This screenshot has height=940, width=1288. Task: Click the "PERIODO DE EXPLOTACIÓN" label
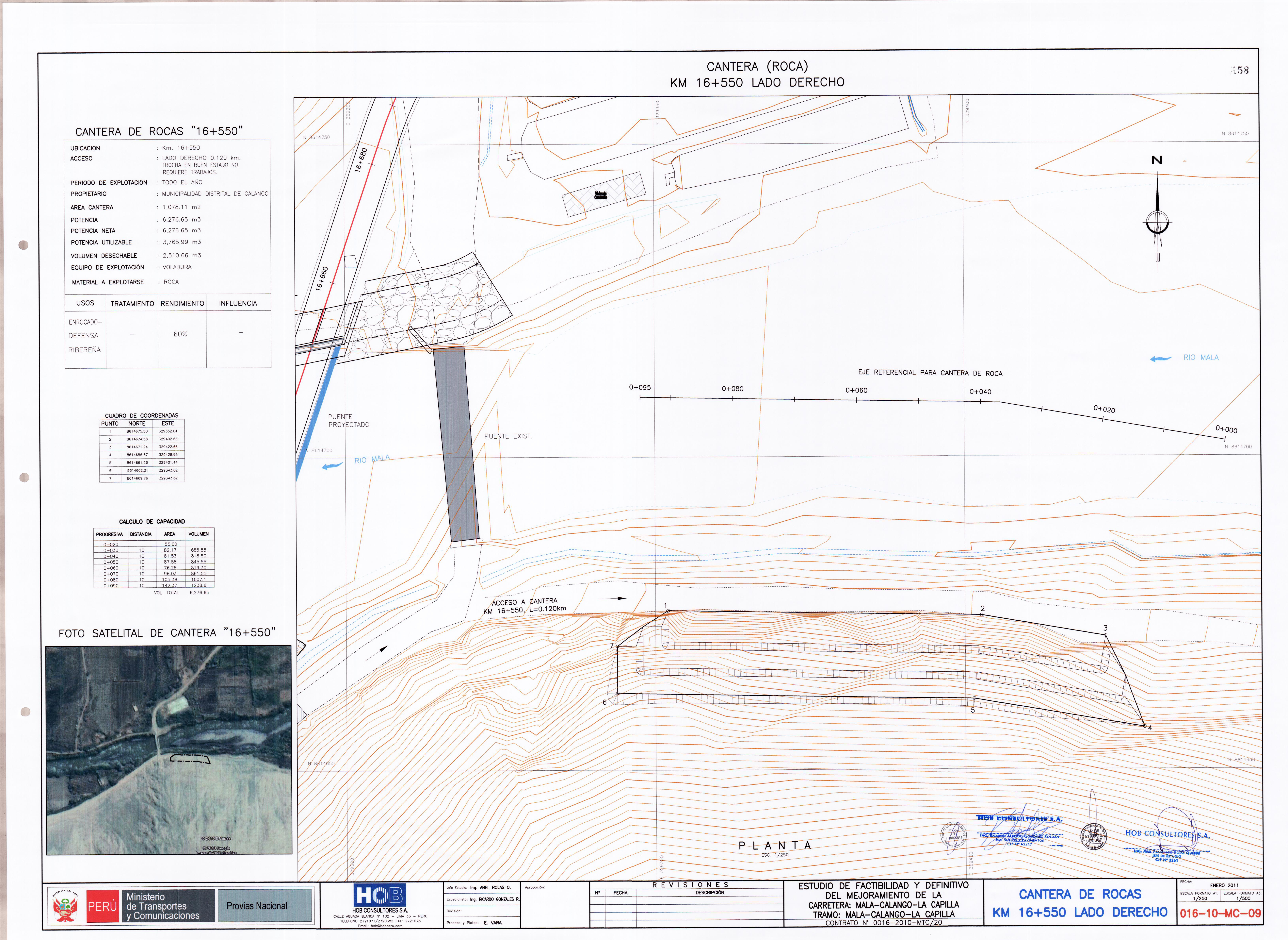pos(109,183)
